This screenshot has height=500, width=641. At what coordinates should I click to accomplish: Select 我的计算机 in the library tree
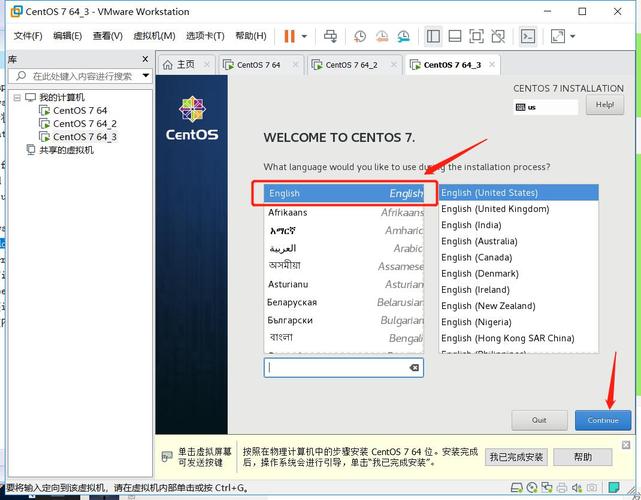(x=62, y=98)
